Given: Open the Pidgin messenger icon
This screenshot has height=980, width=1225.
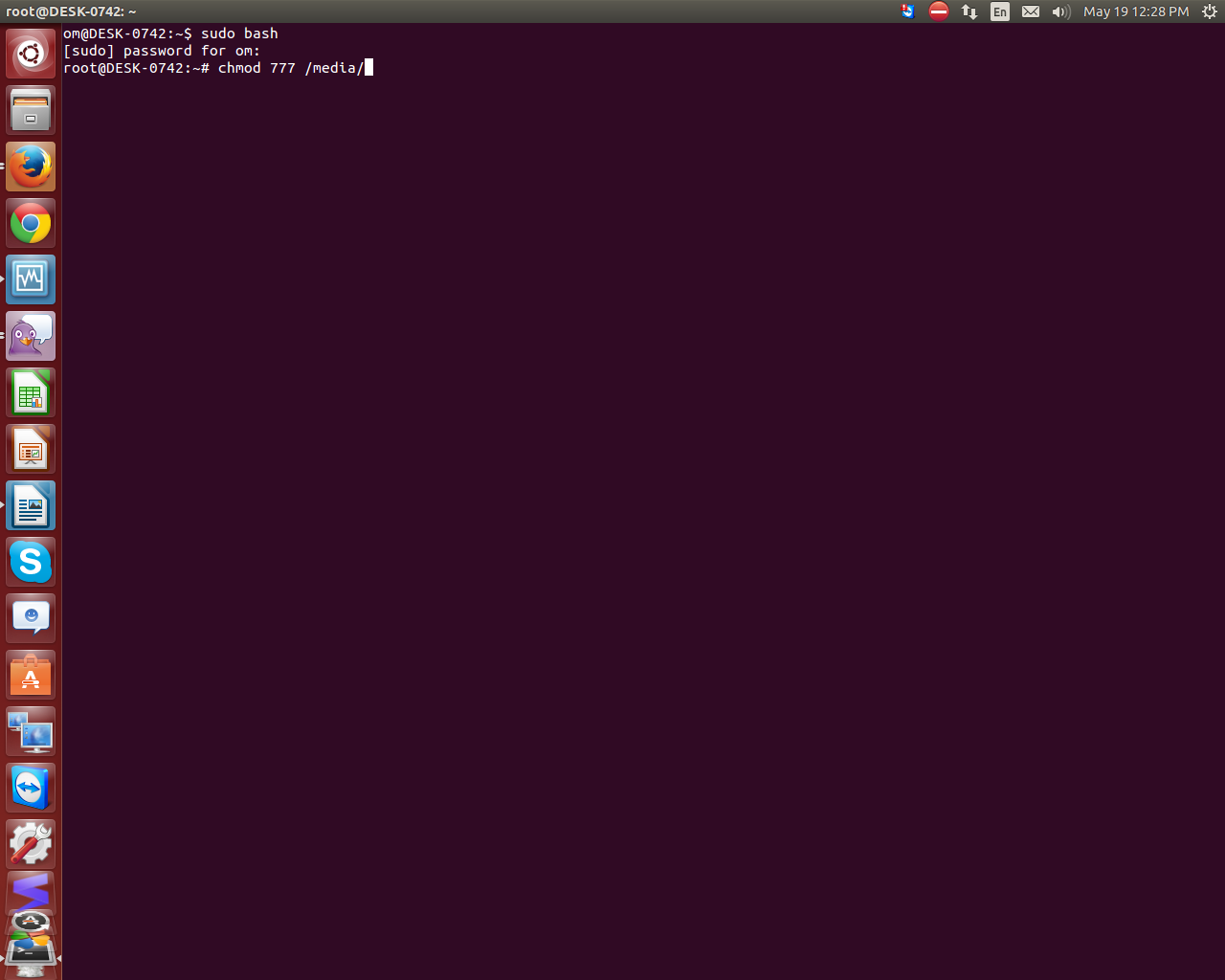Looking at the screenshot, I should (30, 336).
